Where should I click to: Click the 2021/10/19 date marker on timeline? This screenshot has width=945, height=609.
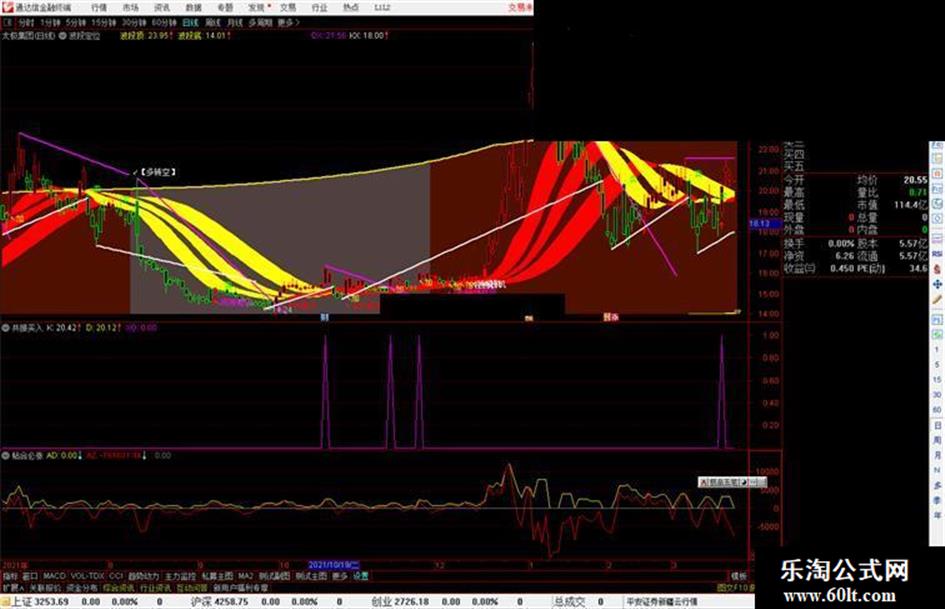point(333,565)
